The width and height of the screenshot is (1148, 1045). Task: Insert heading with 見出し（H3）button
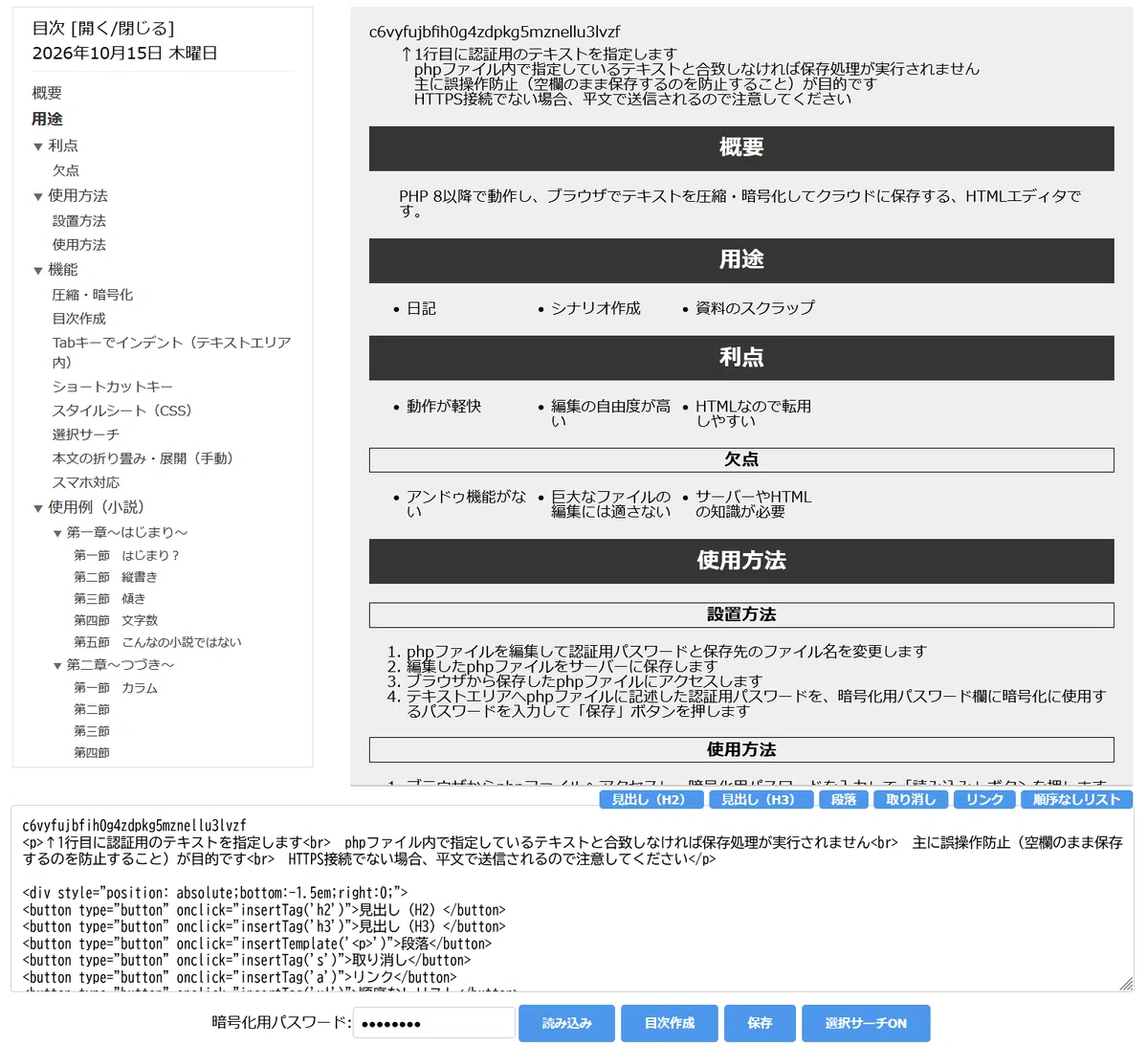click(x=762, y=799)
